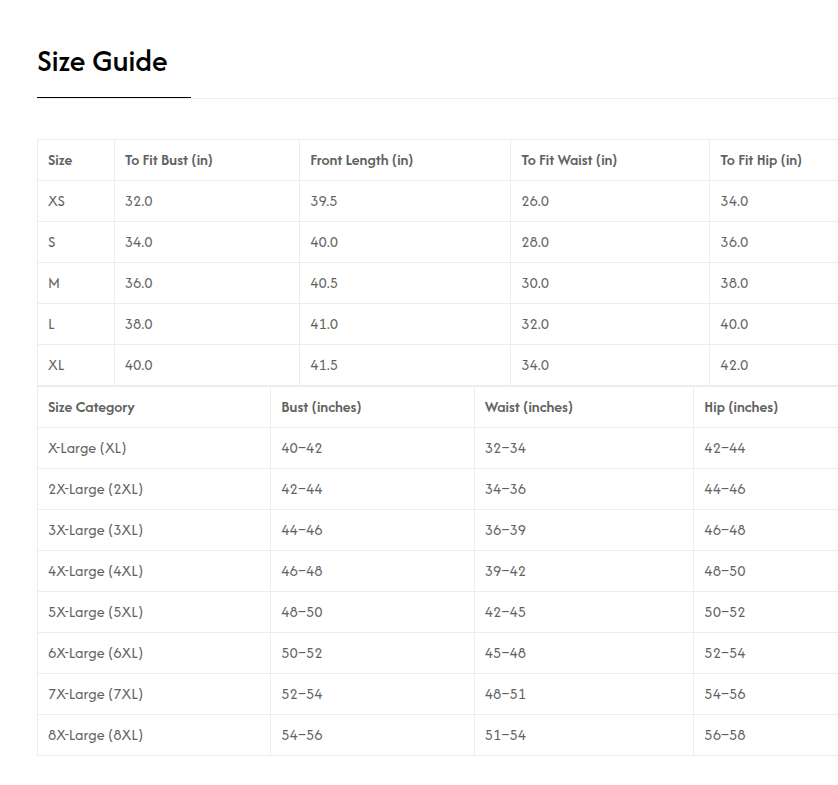Select hip range 54–56 for 7XL

pos(724,694)
